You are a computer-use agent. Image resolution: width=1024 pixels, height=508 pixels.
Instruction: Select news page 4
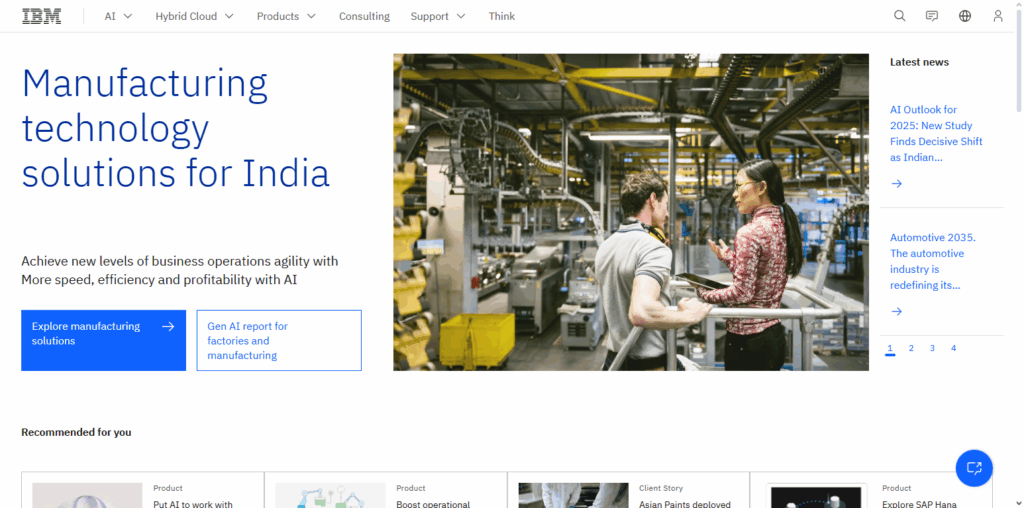point(953,349)
